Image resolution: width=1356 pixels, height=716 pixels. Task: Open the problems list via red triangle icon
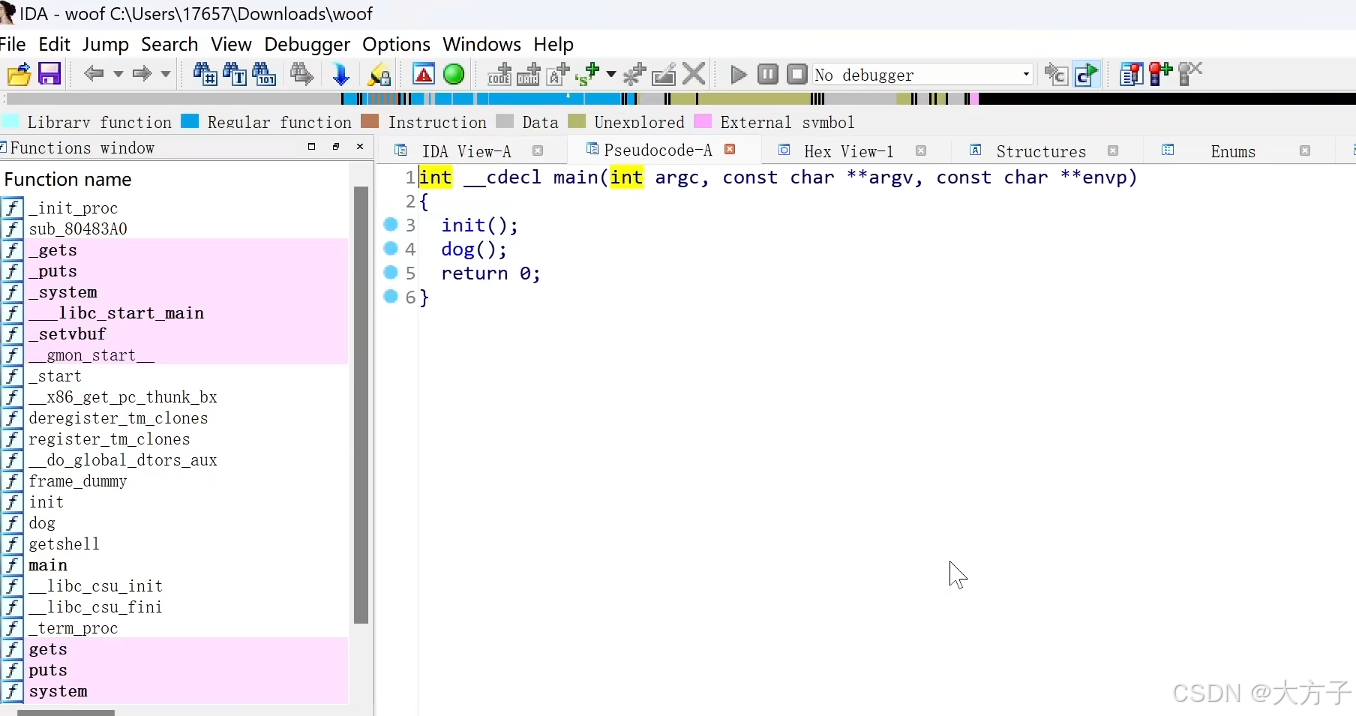click(423, 74)
